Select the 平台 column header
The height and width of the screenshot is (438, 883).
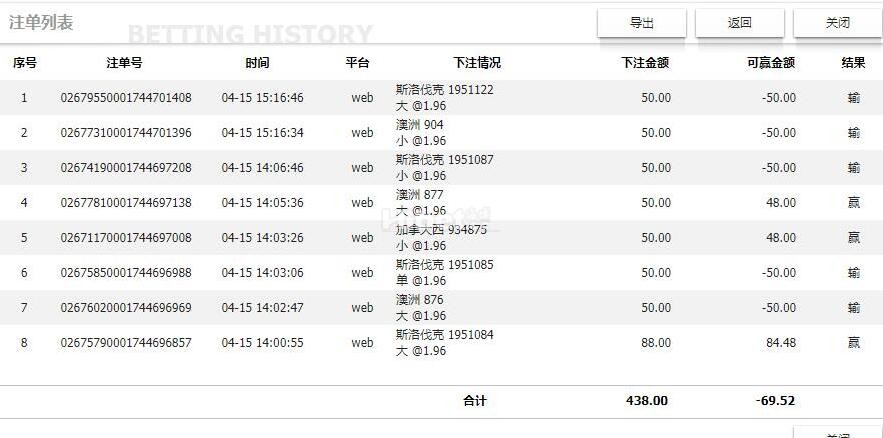(x=357, y=63)
